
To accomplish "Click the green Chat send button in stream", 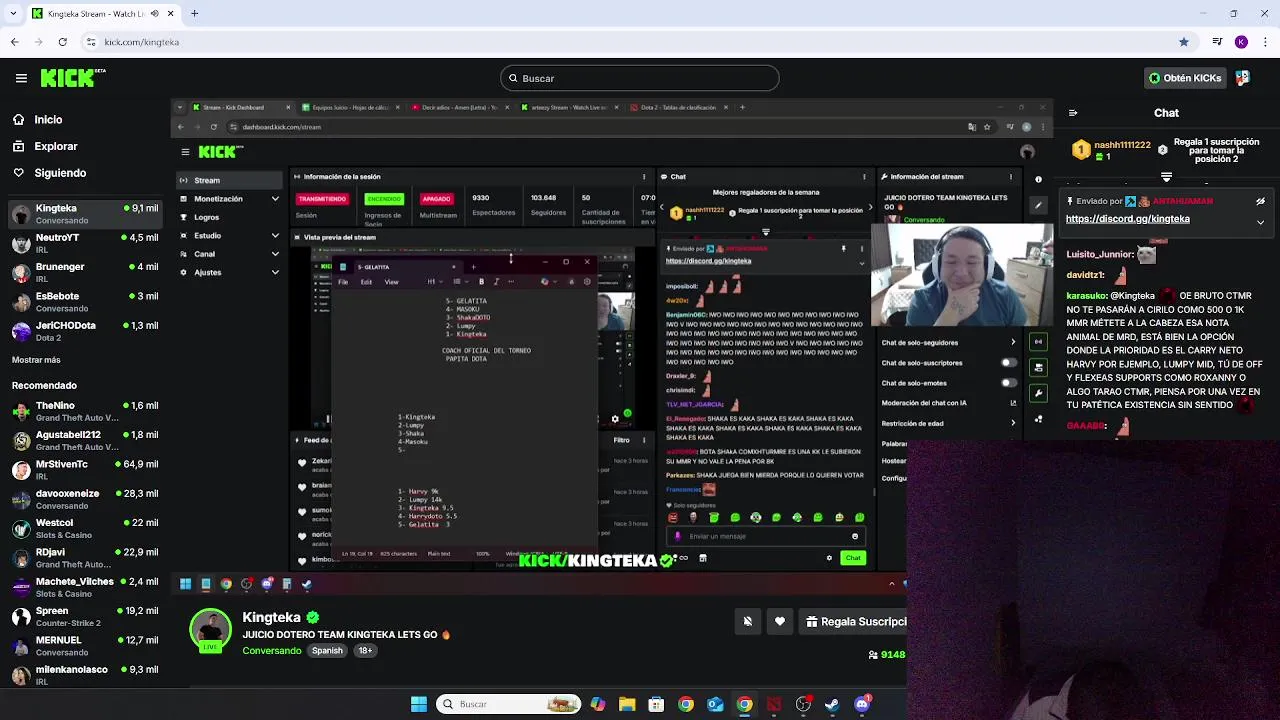I will coord(852,557).
